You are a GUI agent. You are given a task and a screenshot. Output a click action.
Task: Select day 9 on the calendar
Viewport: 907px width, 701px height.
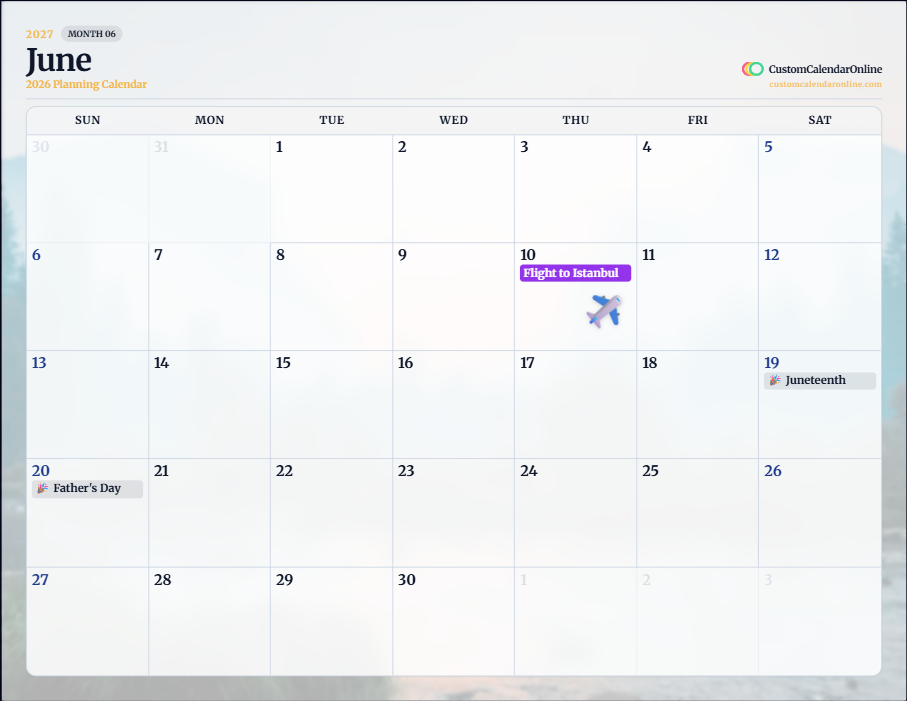(x=454, y=297)
